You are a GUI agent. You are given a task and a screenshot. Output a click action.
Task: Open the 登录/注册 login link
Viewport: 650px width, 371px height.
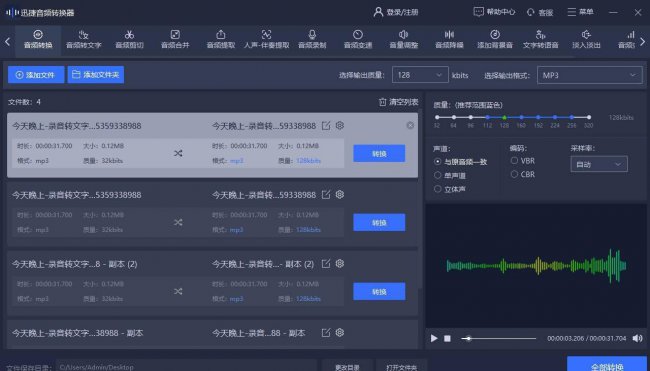396,12
